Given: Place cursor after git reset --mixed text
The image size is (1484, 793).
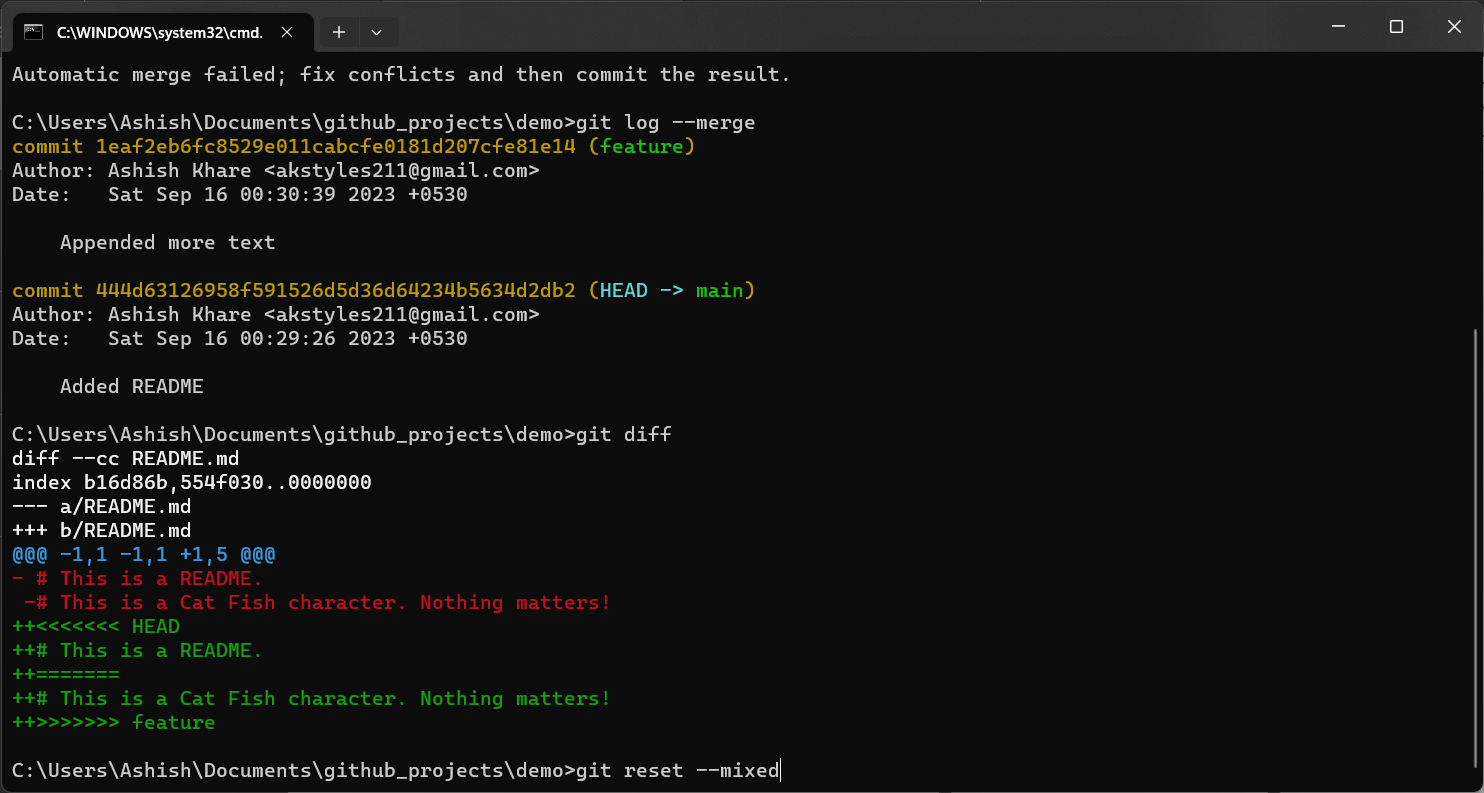Looking at the screenshot, I should click(782, 770).
